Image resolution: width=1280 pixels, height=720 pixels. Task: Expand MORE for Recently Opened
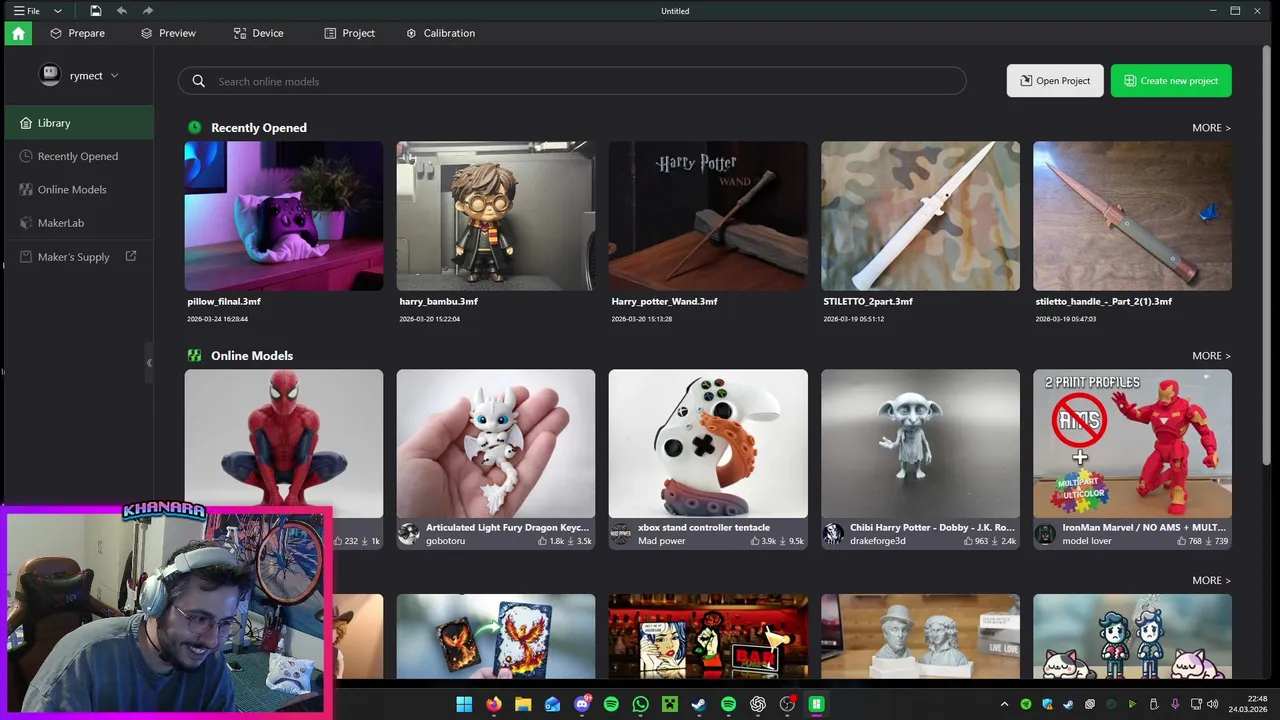point(1211,128)
